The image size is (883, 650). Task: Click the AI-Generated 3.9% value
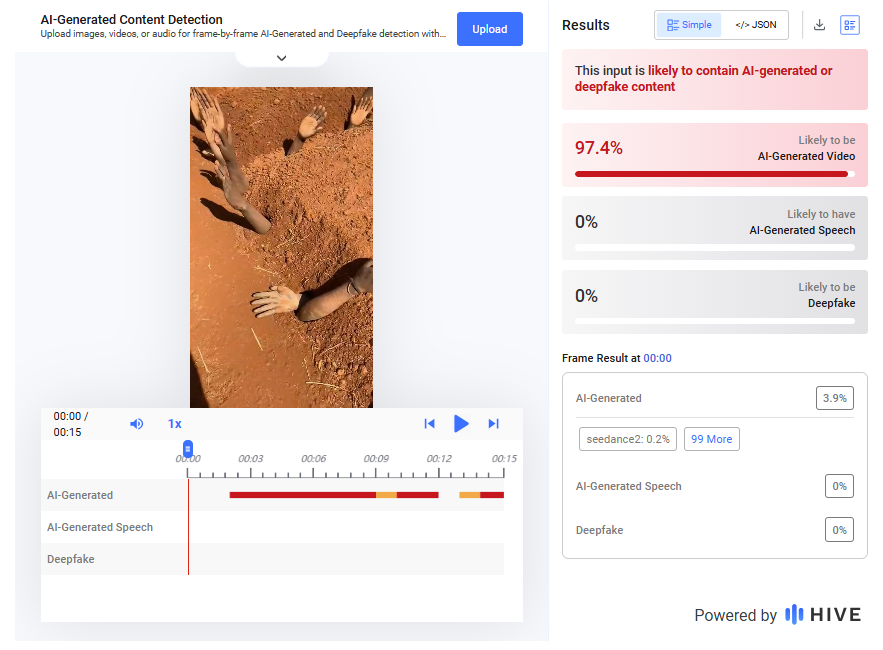click(x=835, y=398)
